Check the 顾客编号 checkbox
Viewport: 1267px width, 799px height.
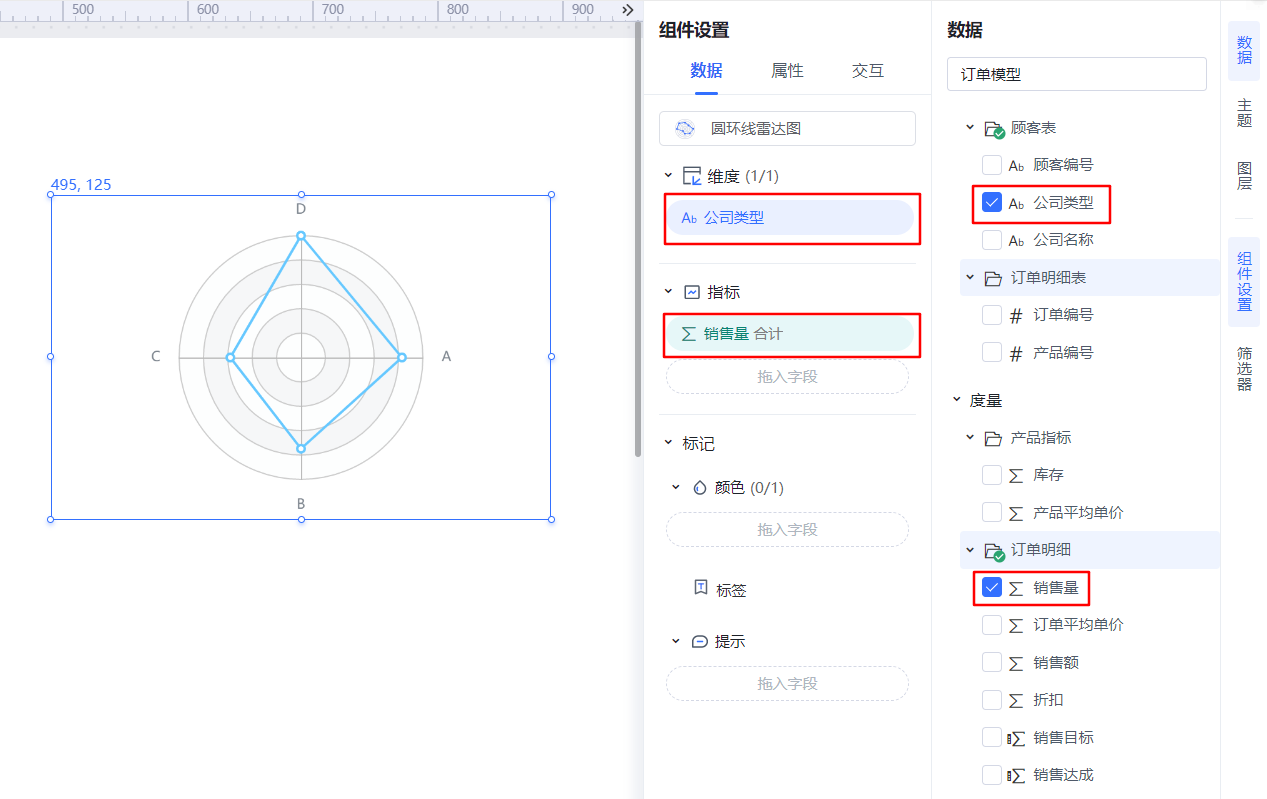[x=992, y=165]
